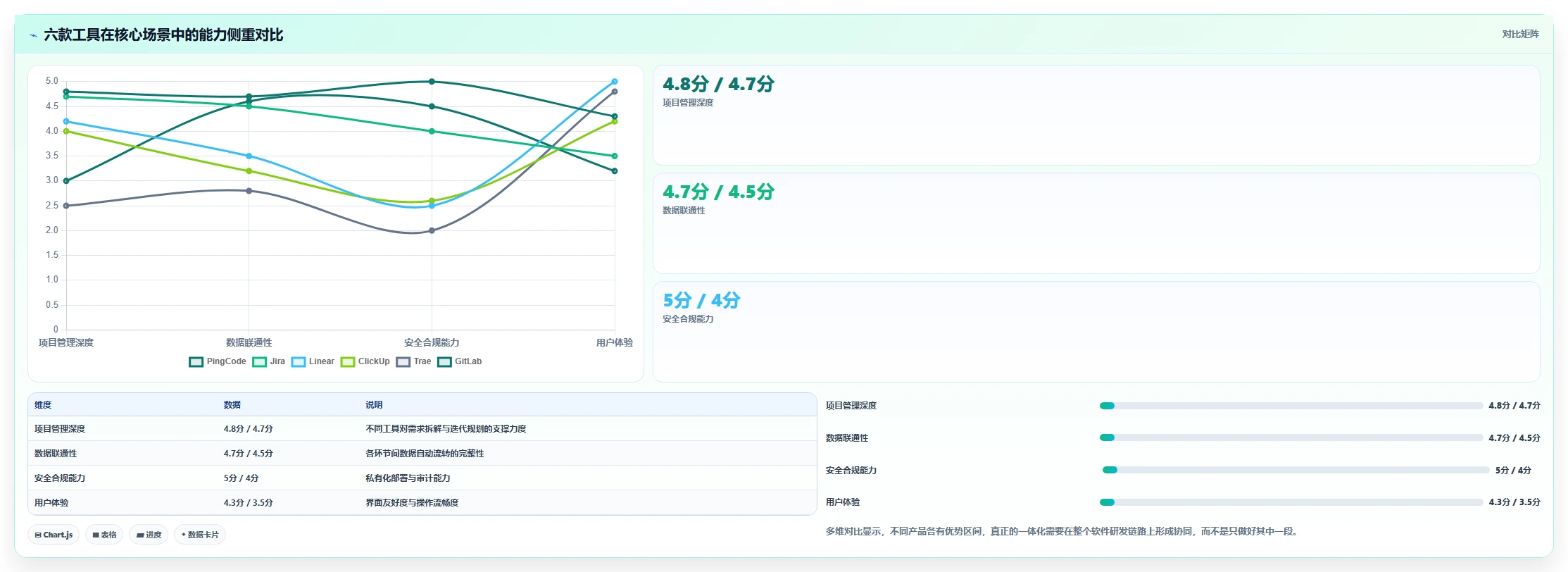Click the 数据联通性 cell in the table
This screenshot has height=572, width=1568.
pyautogui.click(x=56, y=454)
